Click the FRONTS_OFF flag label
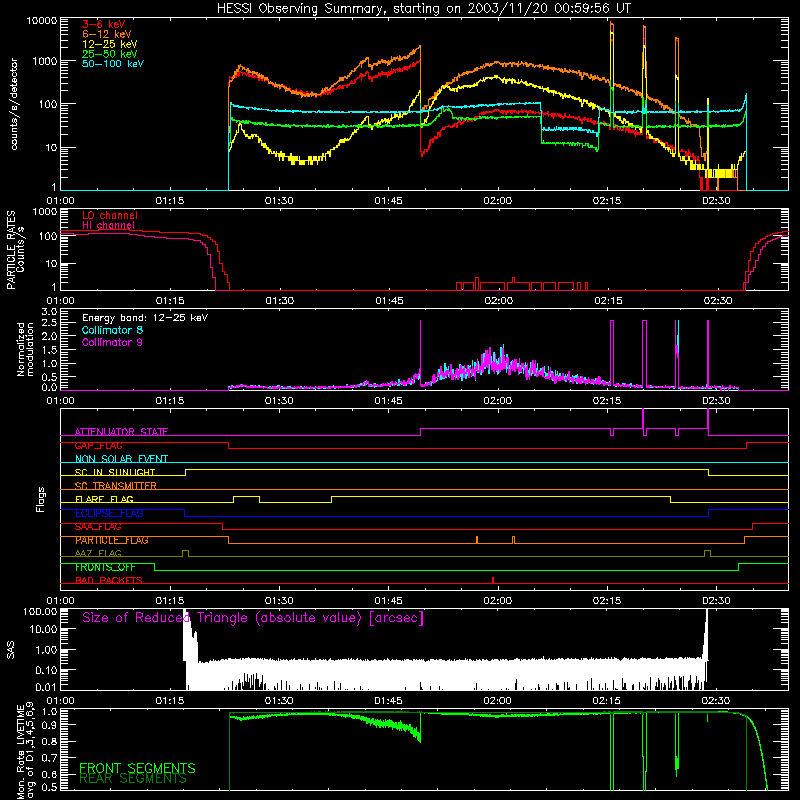Screen dimensions: 800x800 (x=105, y=567)
